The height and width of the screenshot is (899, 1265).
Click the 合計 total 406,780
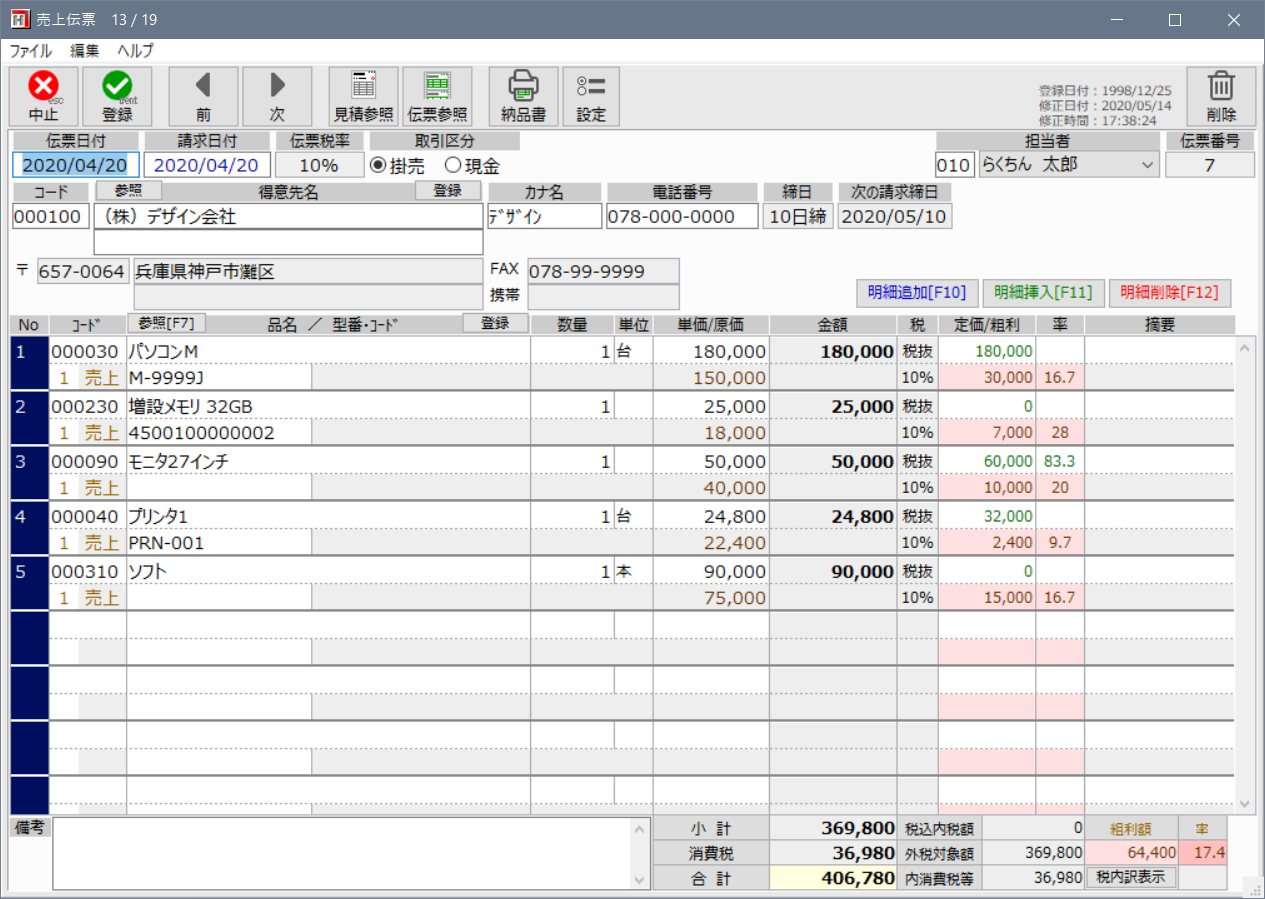click(x=833, y=878)
